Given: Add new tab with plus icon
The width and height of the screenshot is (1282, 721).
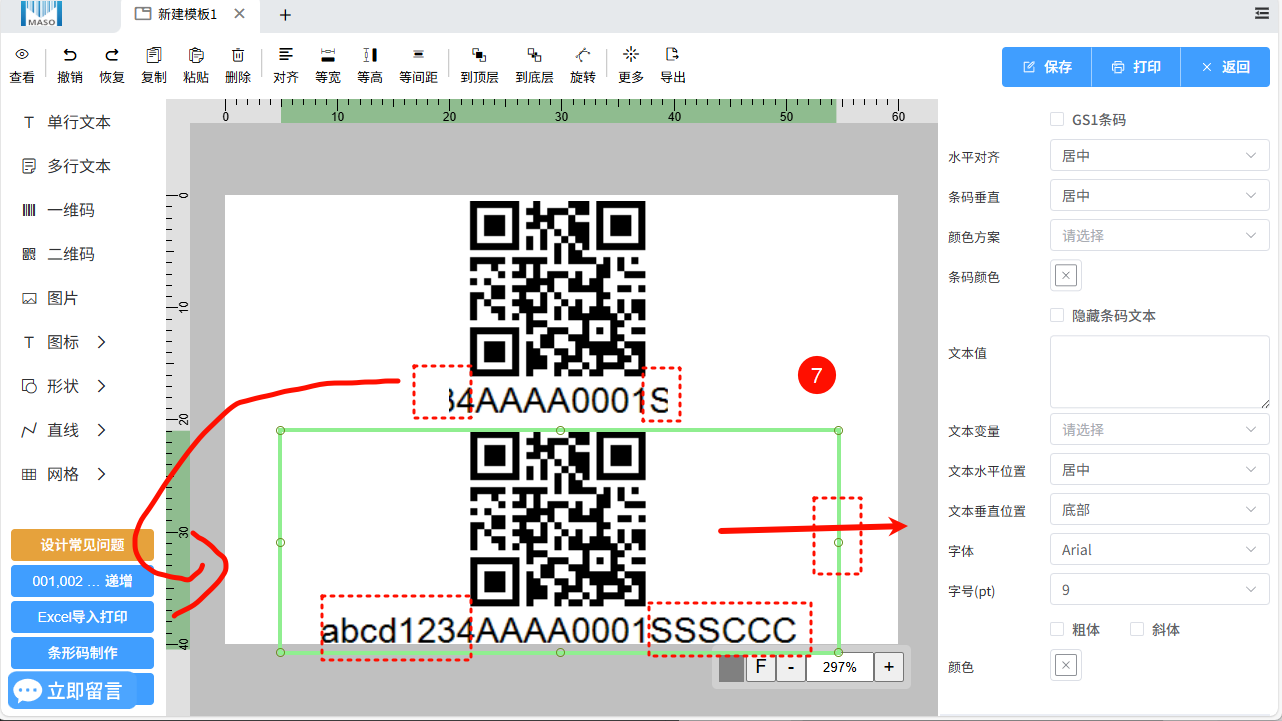Looking at the screenshot, I should tap(285, 14).
